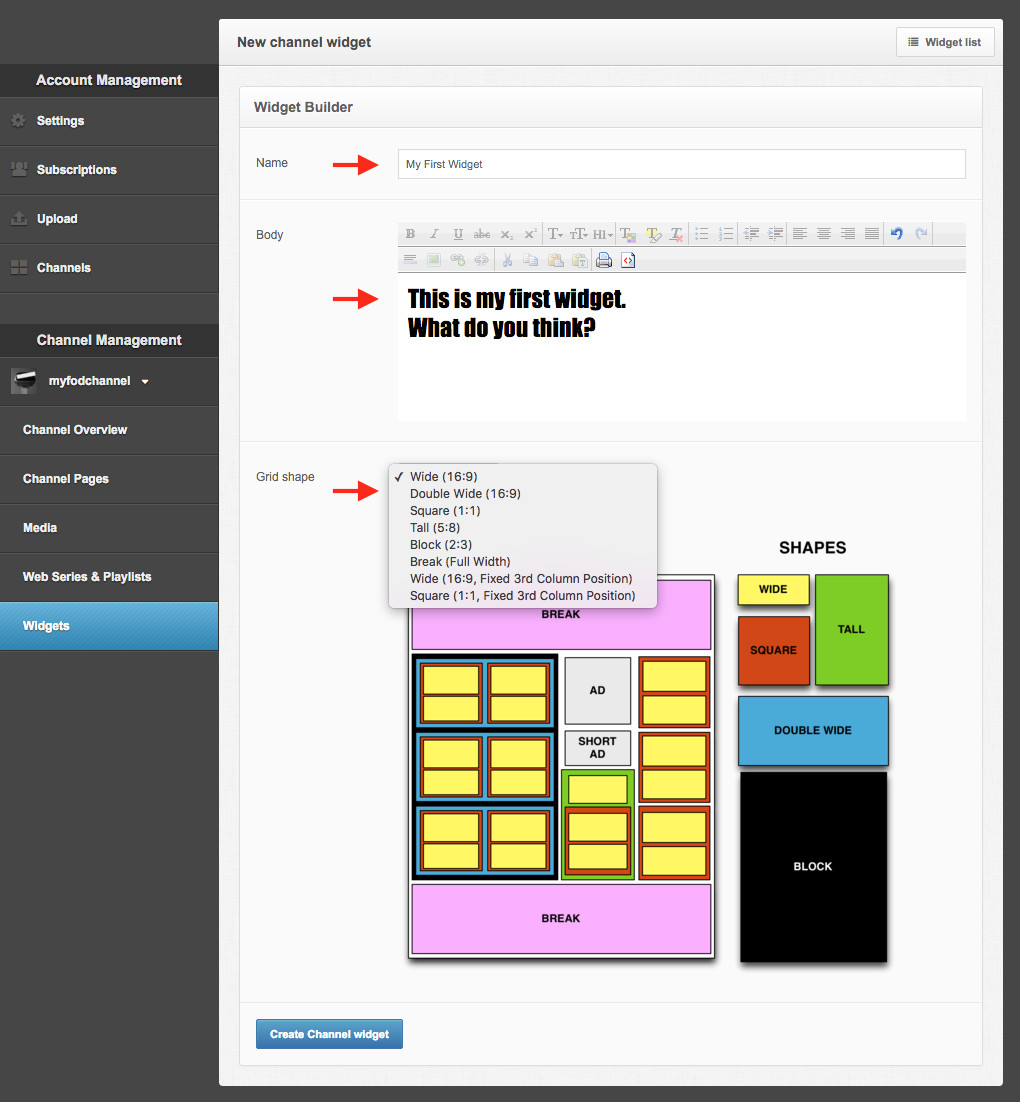1020x1102 pixels.
Task: Remove hyperlink from text
Action: tap(482, 260)
